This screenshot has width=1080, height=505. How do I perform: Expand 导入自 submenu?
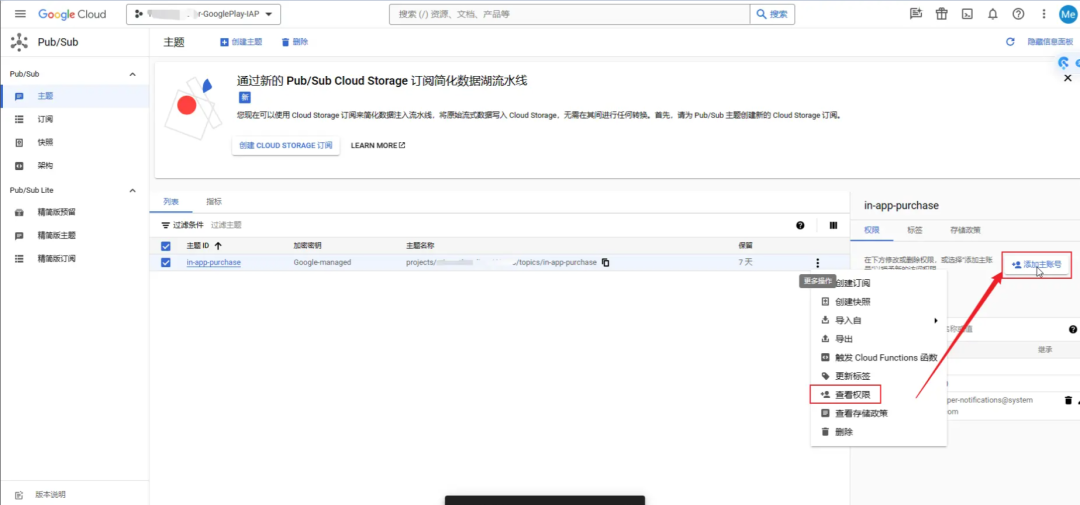click(880, 320)
